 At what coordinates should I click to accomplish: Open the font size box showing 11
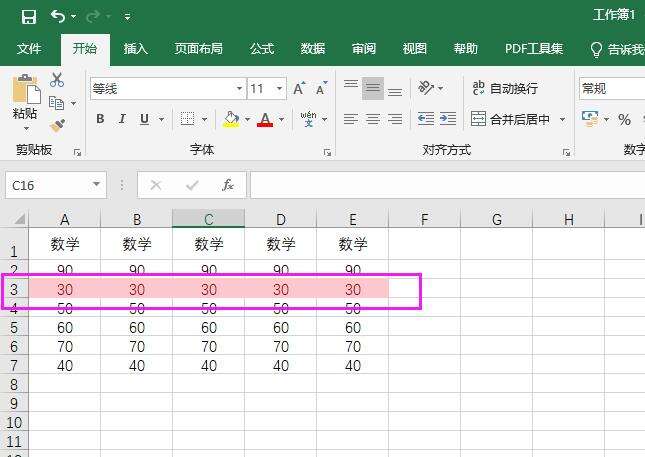coord(267,88)
